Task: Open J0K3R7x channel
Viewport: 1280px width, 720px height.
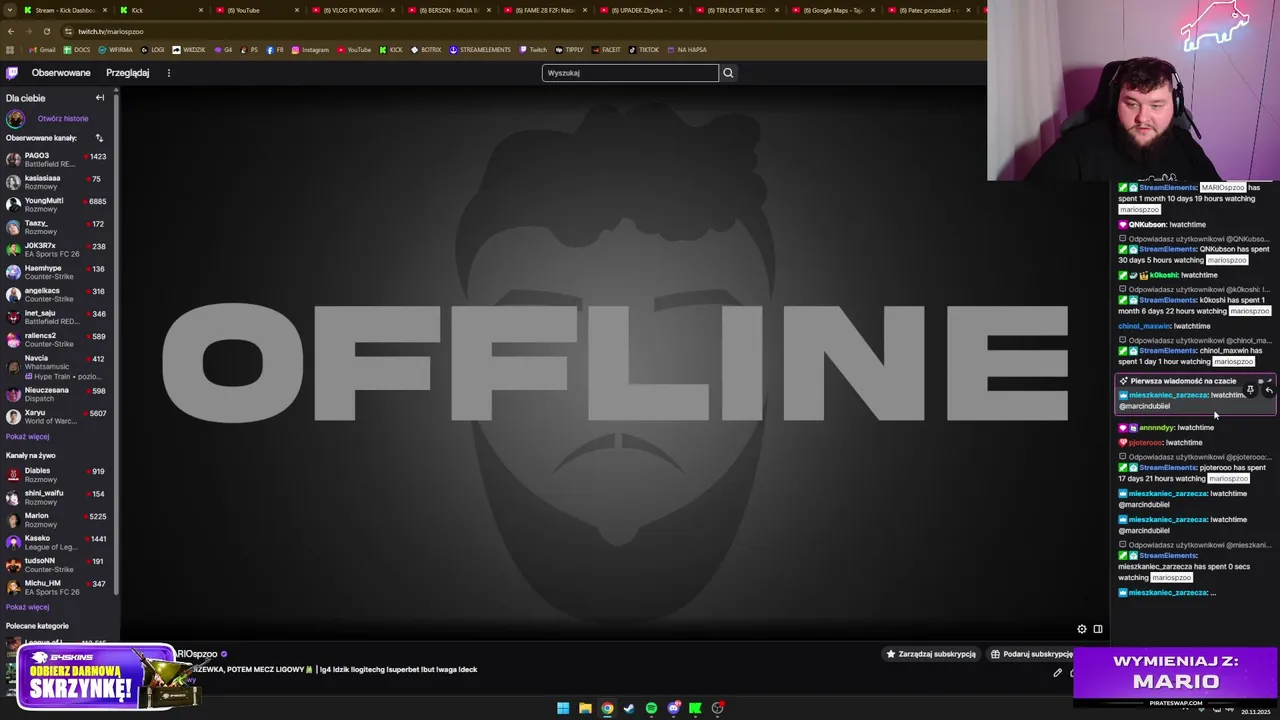Action: (x=58, y=250)
